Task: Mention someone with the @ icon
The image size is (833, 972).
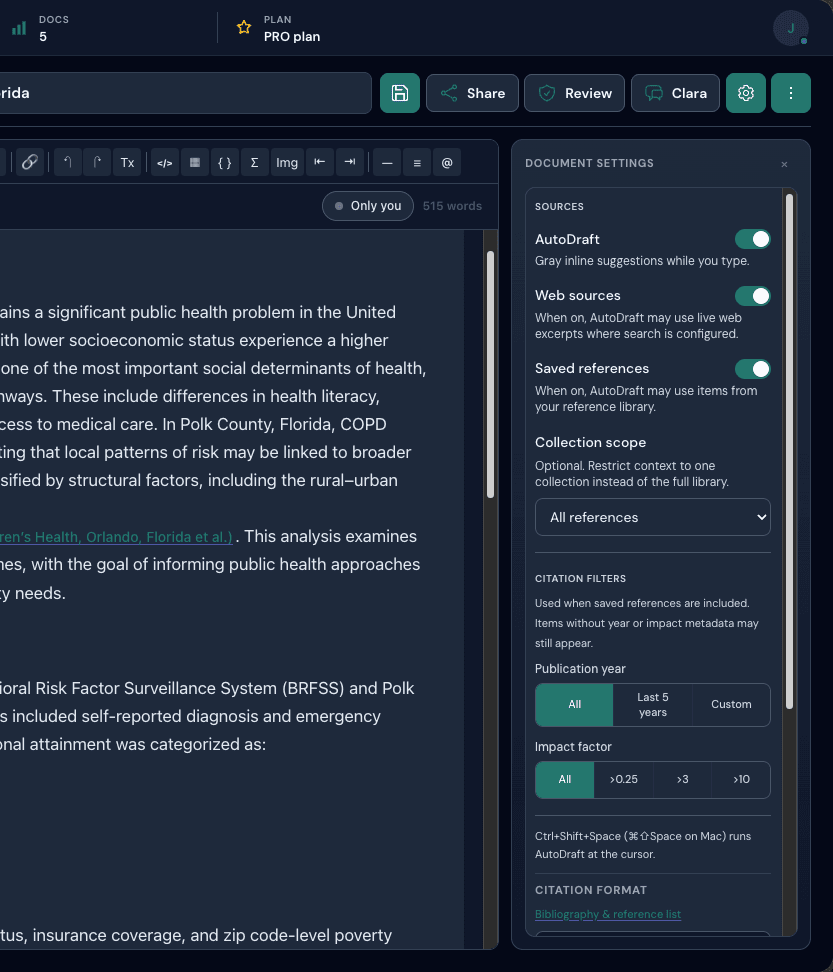Action: click(x=447, y=162)
